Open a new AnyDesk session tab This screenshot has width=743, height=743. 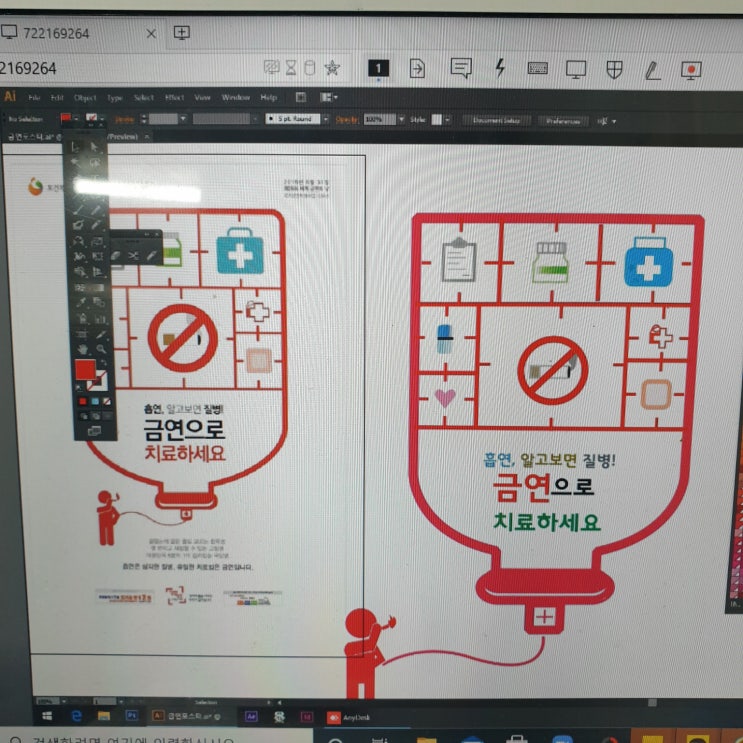click(x=181, y=33)
